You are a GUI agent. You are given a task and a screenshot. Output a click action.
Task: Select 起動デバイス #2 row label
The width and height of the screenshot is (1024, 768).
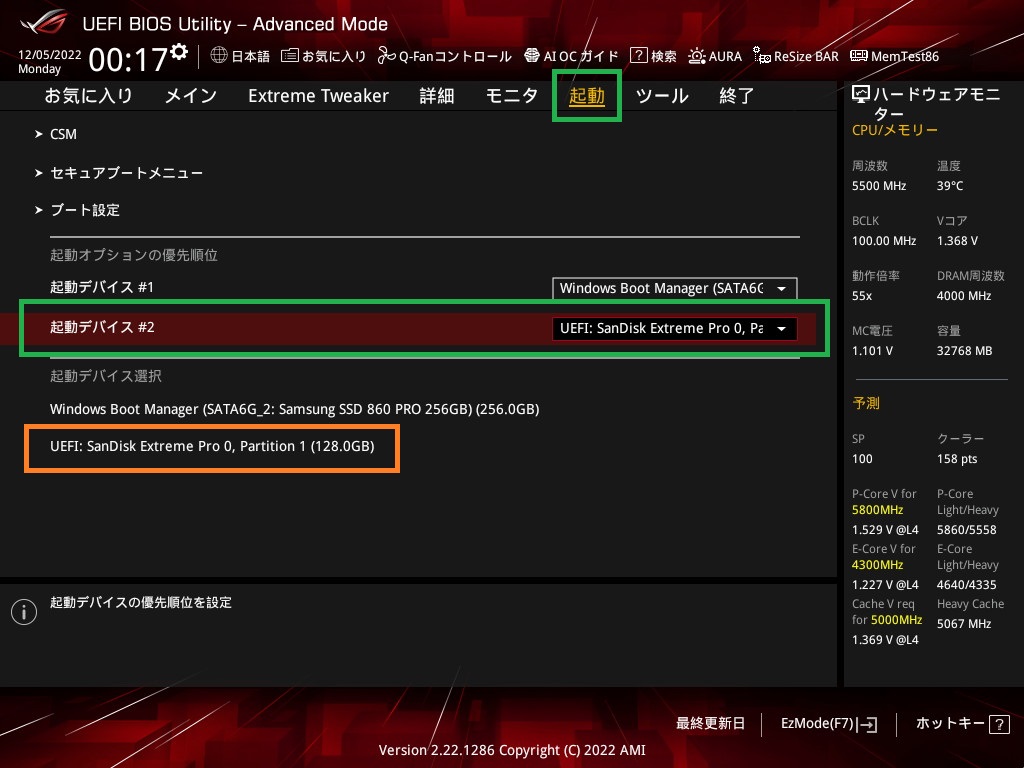coord(102,327)
